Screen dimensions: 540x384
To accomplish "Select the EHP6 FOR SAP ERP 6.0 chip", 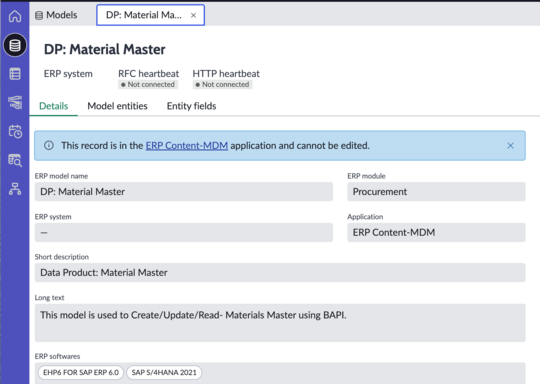I will (81, 373).
